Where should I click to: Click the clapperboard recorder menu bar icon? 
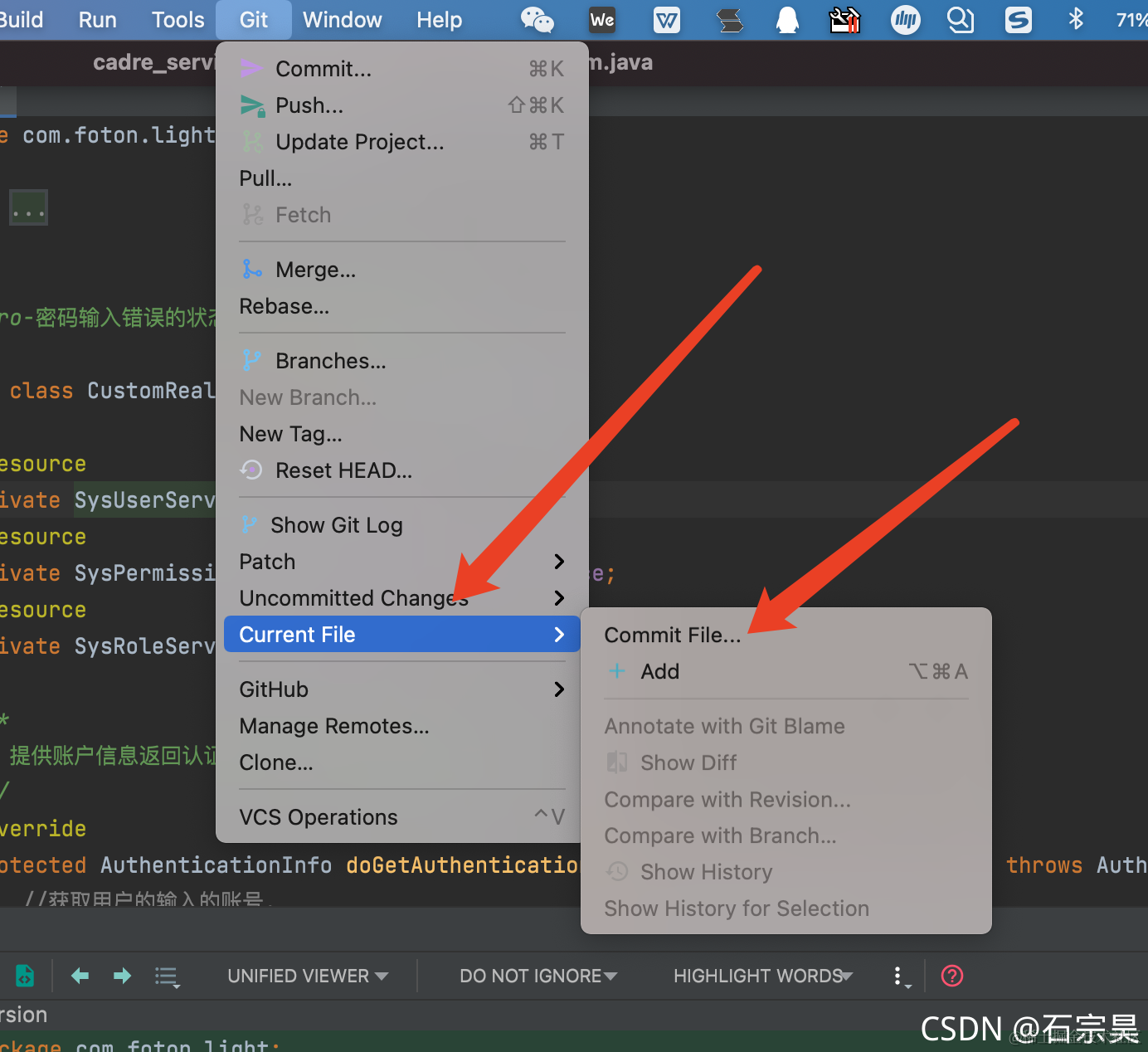tap(845, 19)
